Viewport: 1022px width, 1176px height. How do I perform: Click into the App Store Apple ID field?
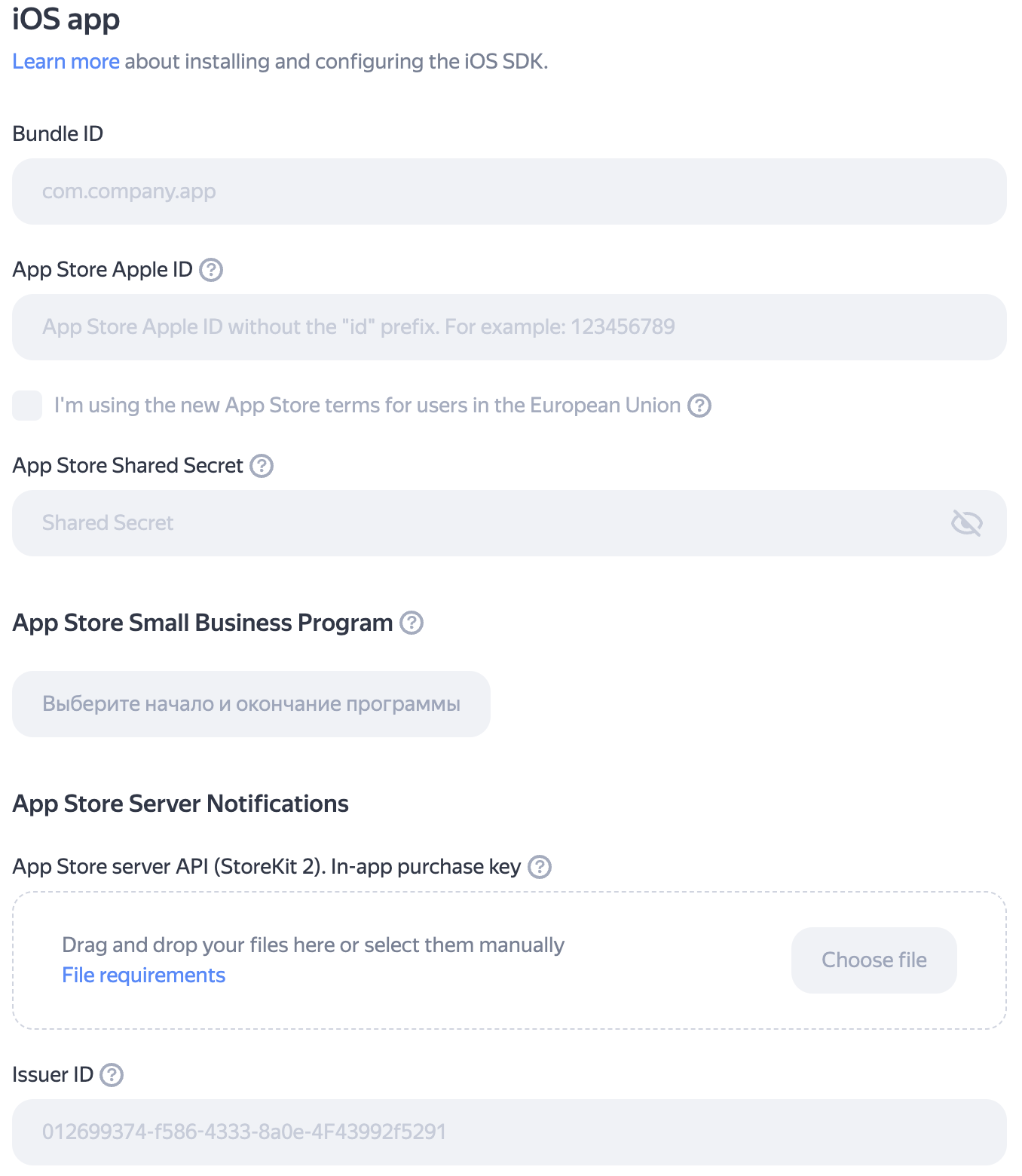pos(509,327)
